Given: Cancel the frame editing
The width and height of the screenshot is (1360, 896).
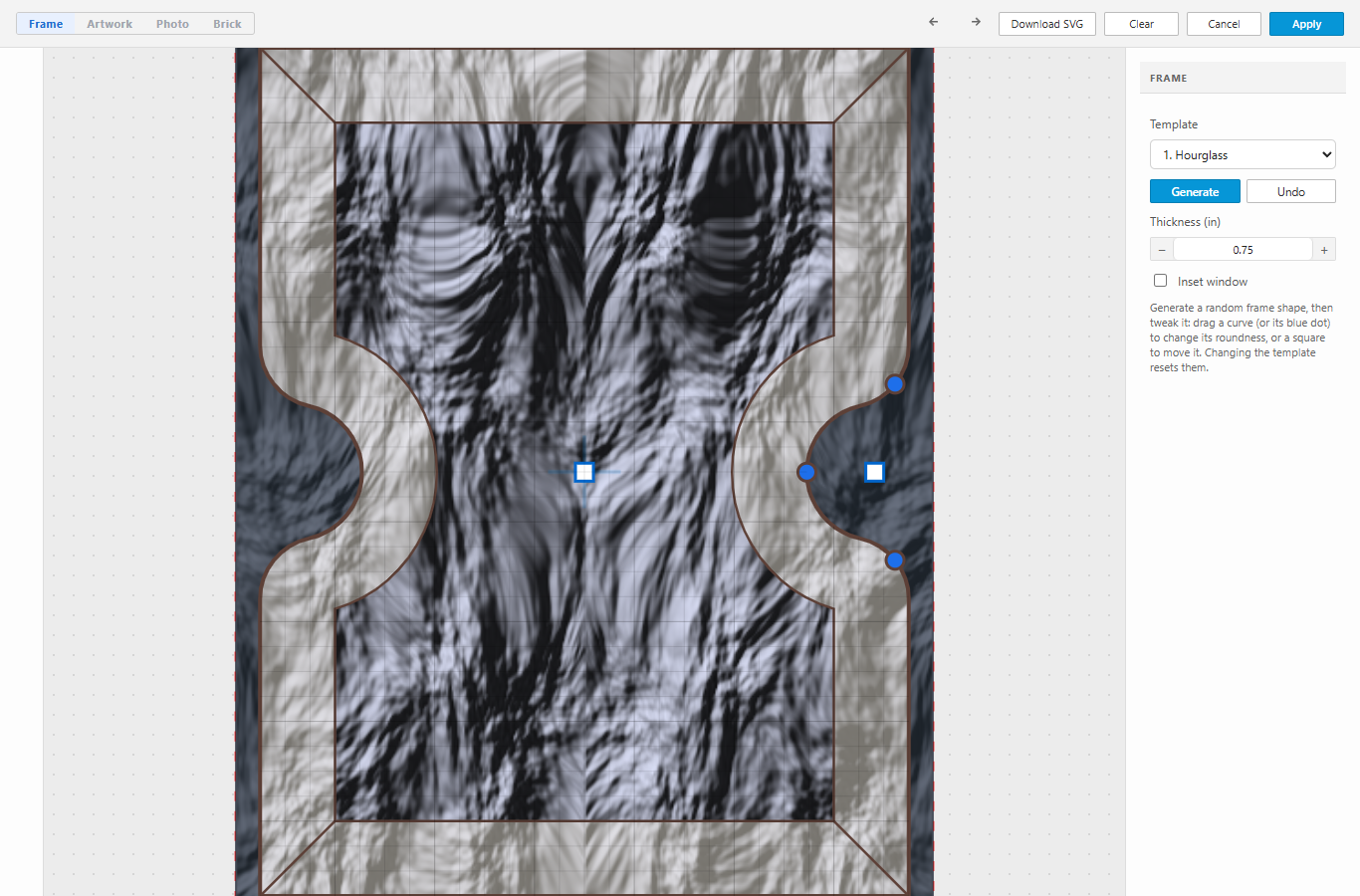Looking at the screenshot, I should 1224,24.
